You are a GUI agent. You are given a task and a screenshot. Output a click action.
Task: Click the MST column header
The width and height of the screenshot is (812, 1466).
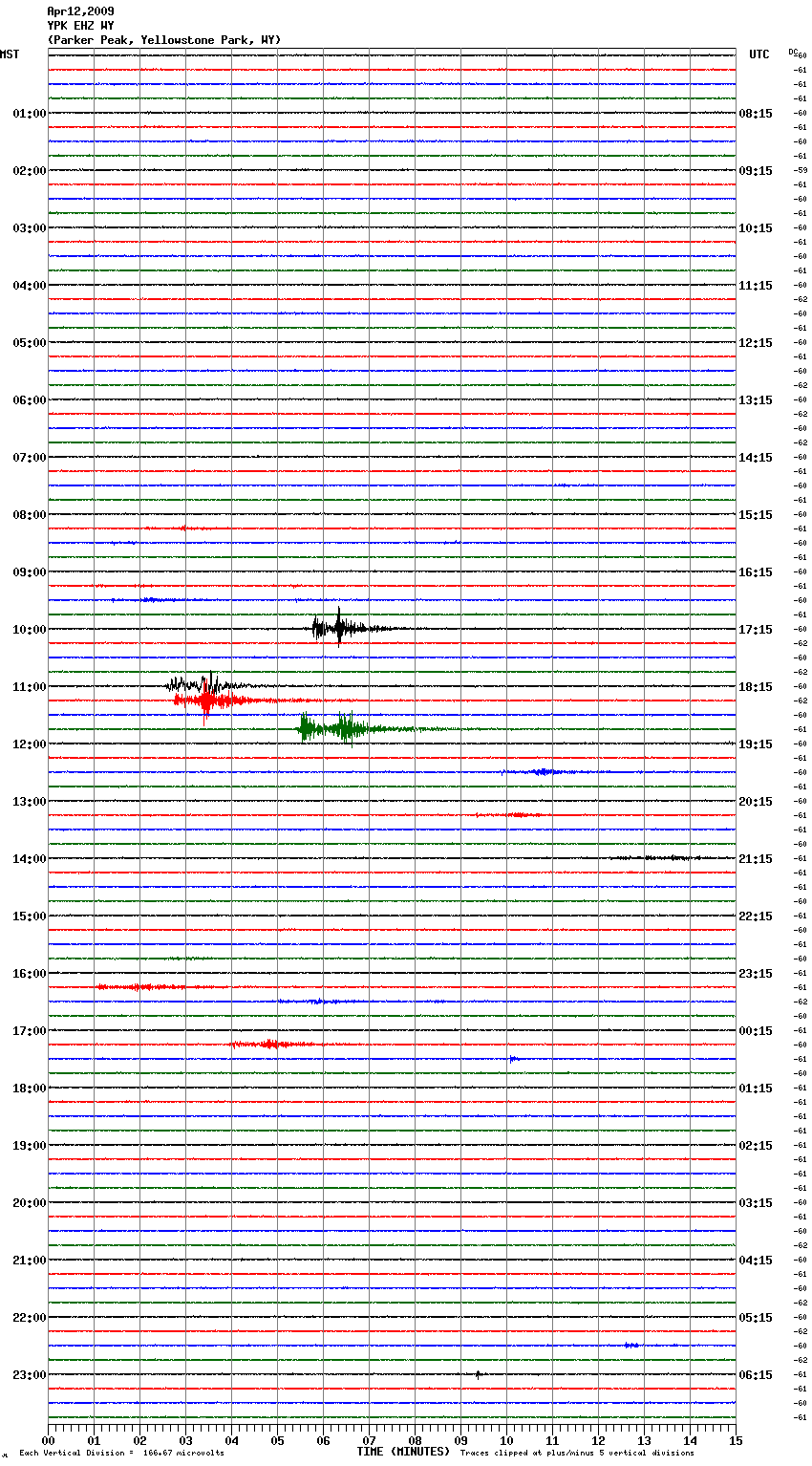pyautogui.click(x=10, y=54)
